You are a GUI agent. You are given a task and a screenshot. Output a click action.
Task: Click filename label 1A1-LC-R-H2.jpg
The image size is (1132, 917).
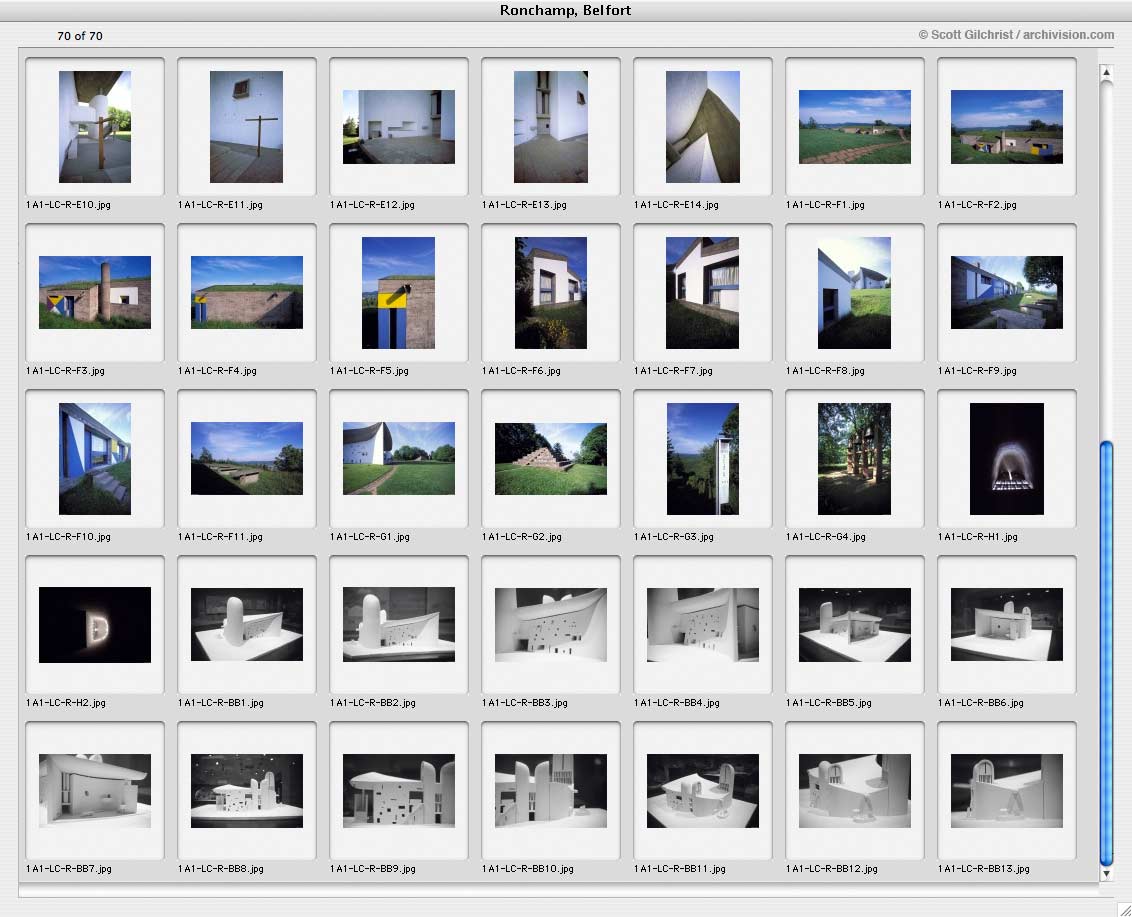pos(66,703)
